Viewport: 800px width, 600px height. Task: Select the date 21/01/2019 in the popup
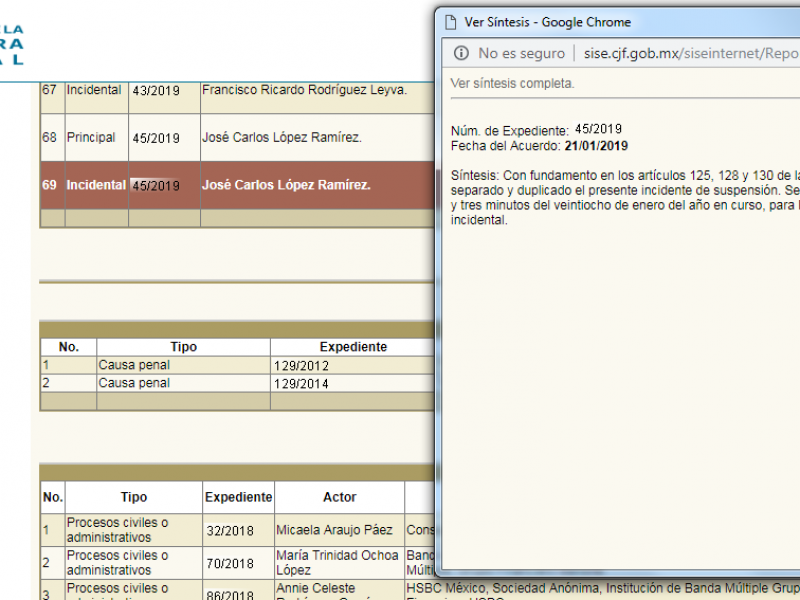[x=596, y=146]
